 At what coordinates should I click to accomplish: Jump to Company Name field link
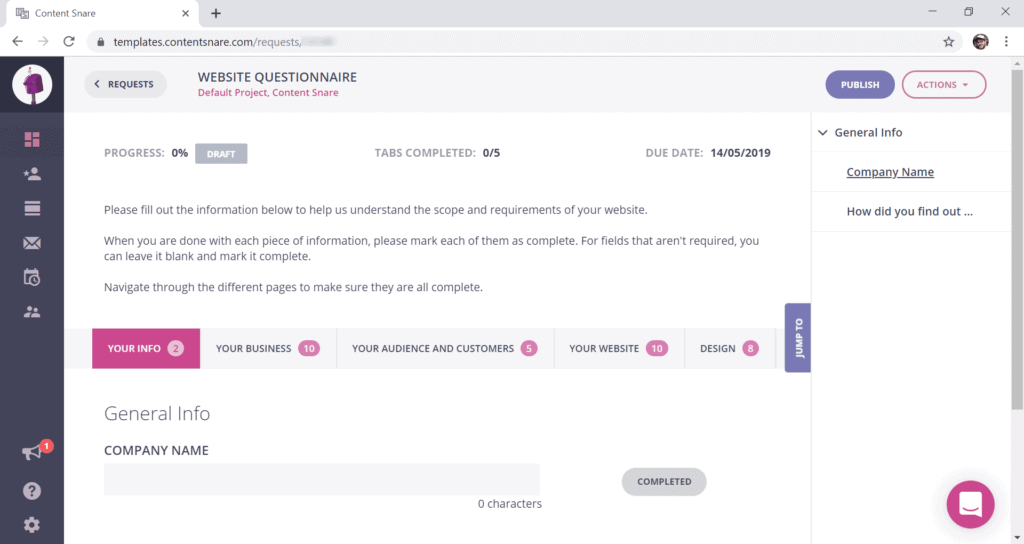coord(890,172)
